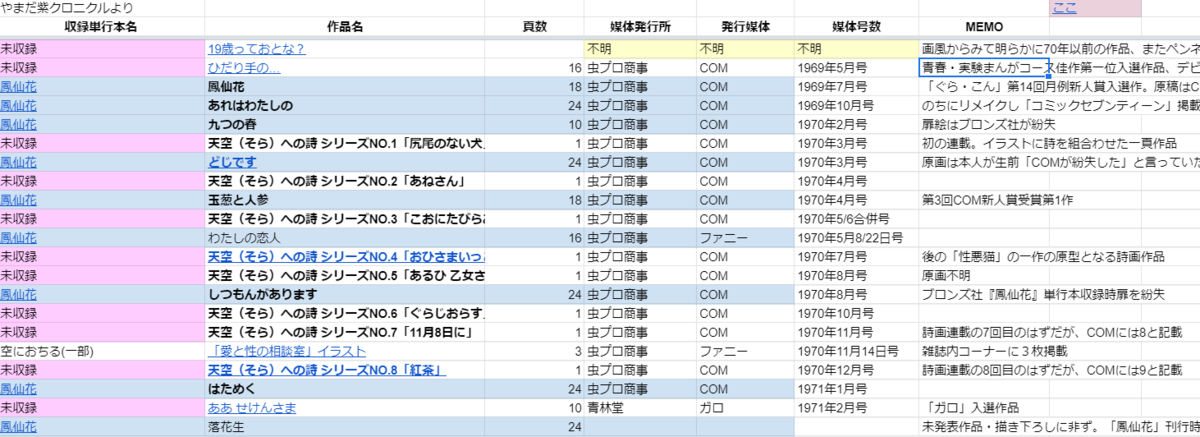
Task: Select the '1969年7月号' issue cell
Action: (856, 86)
